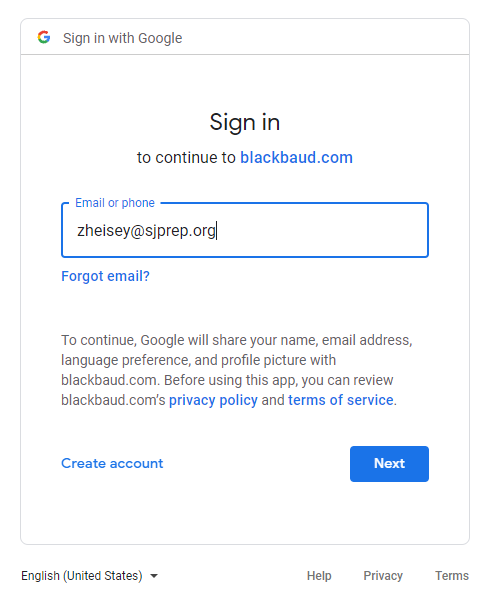Click the typed address zheisey@sjprep.org
Screen dimensions: 486x602
click(146, 231)
